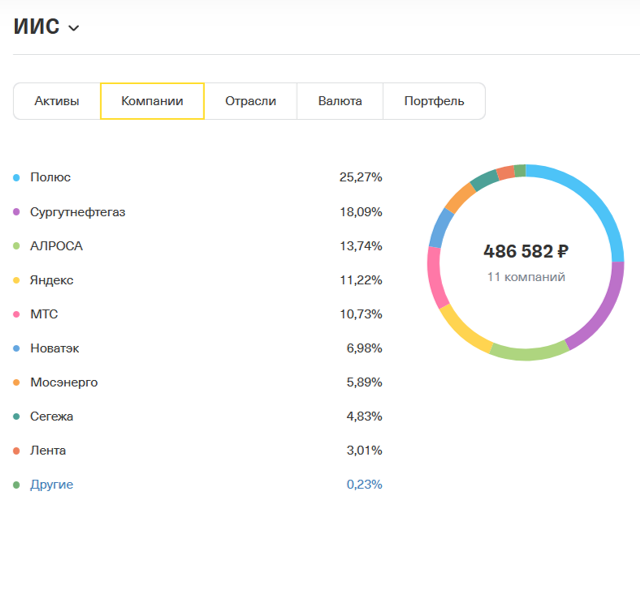
Task: Click the Яндекс company name
Action: (x=51, y=280)
